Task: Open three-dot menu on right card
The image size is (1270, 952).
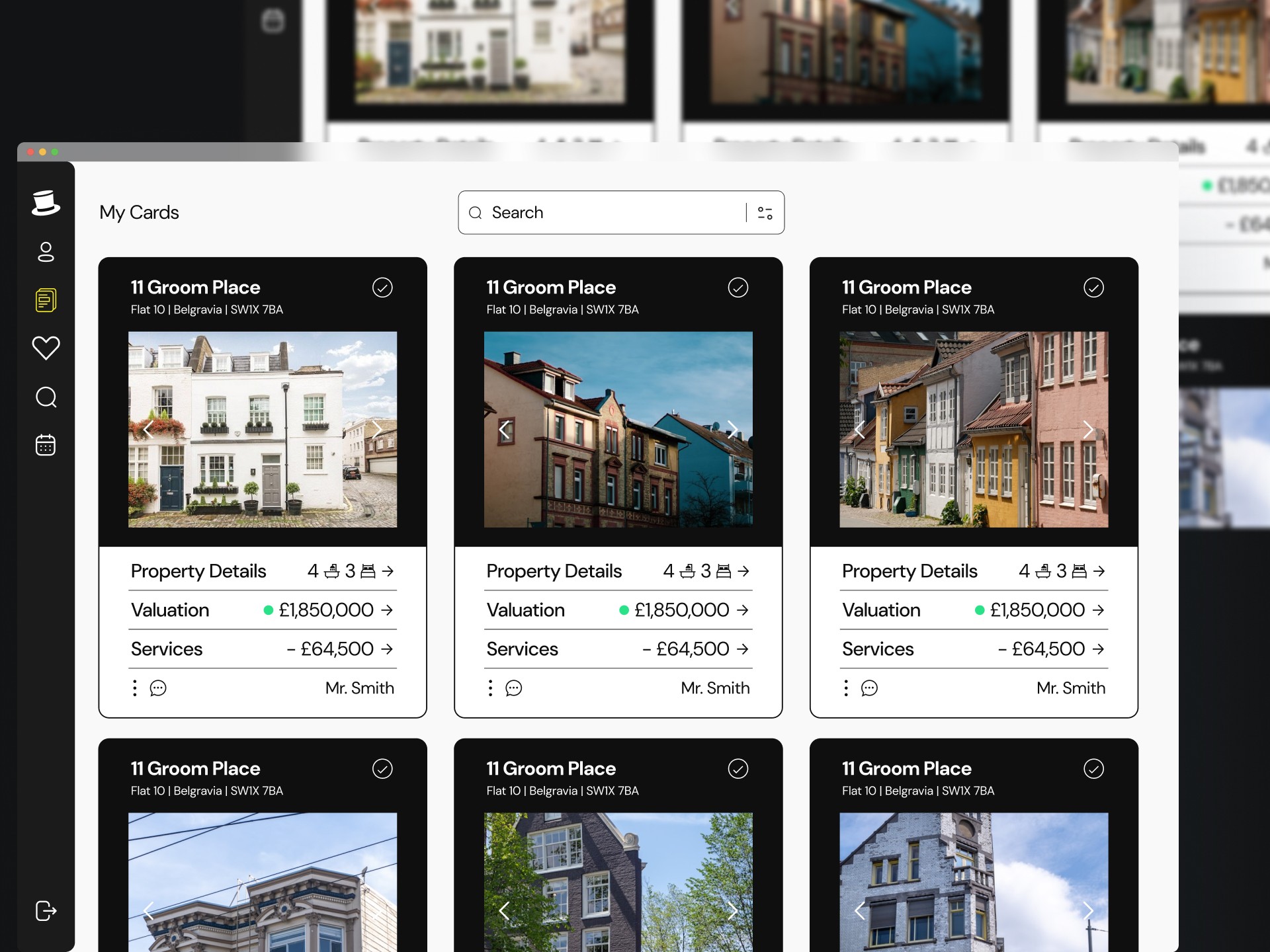Action: pyautogui.click(x=846, y=688)
